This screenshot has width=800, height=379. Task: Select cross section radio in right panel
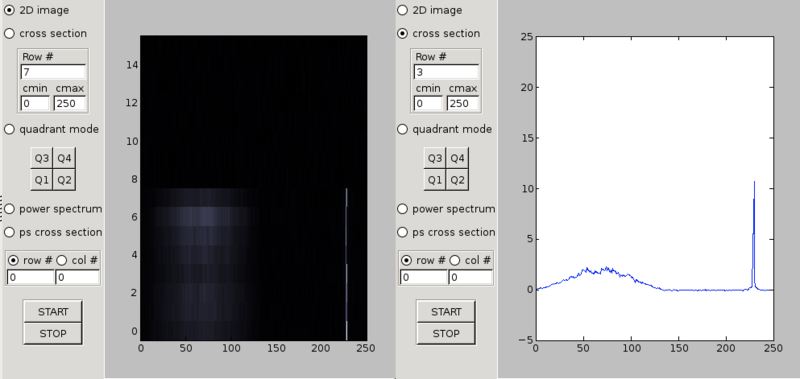(x=403, y=34)
